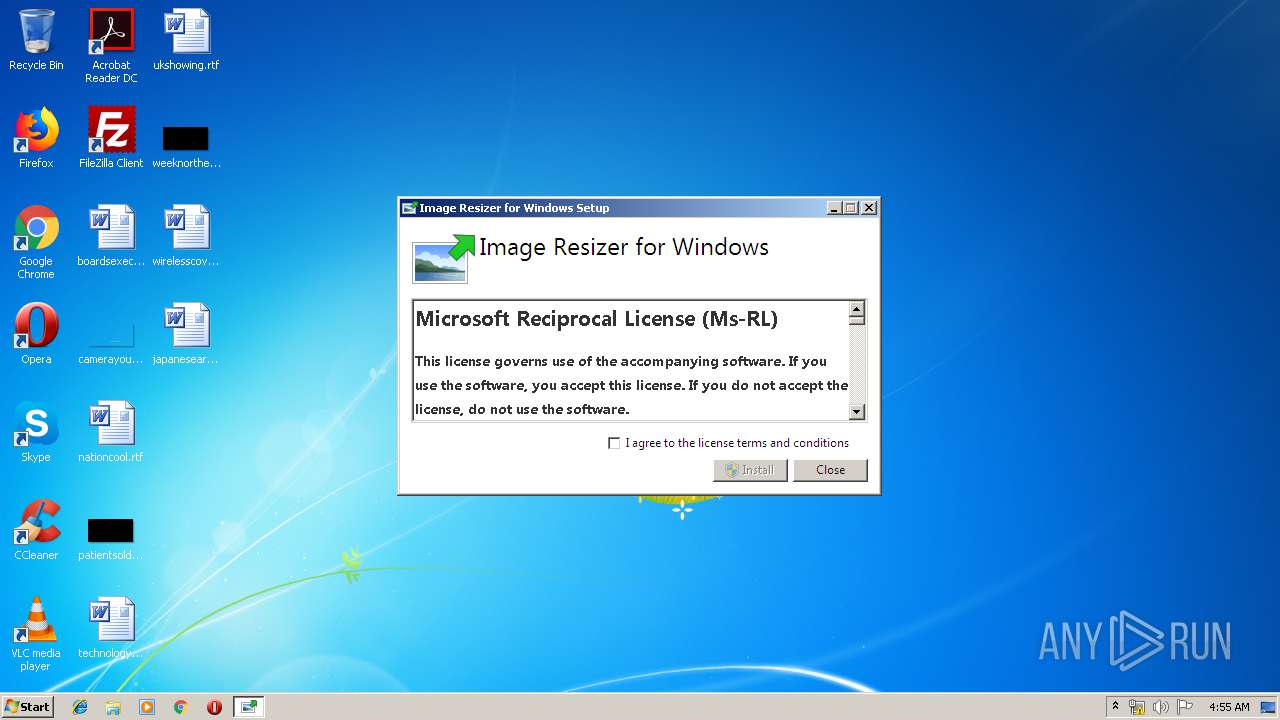The width and height of the screenshot is (1280, 720).
Task: Open Windows Explorer from taskbar
Action: click(x=113, y=707)
